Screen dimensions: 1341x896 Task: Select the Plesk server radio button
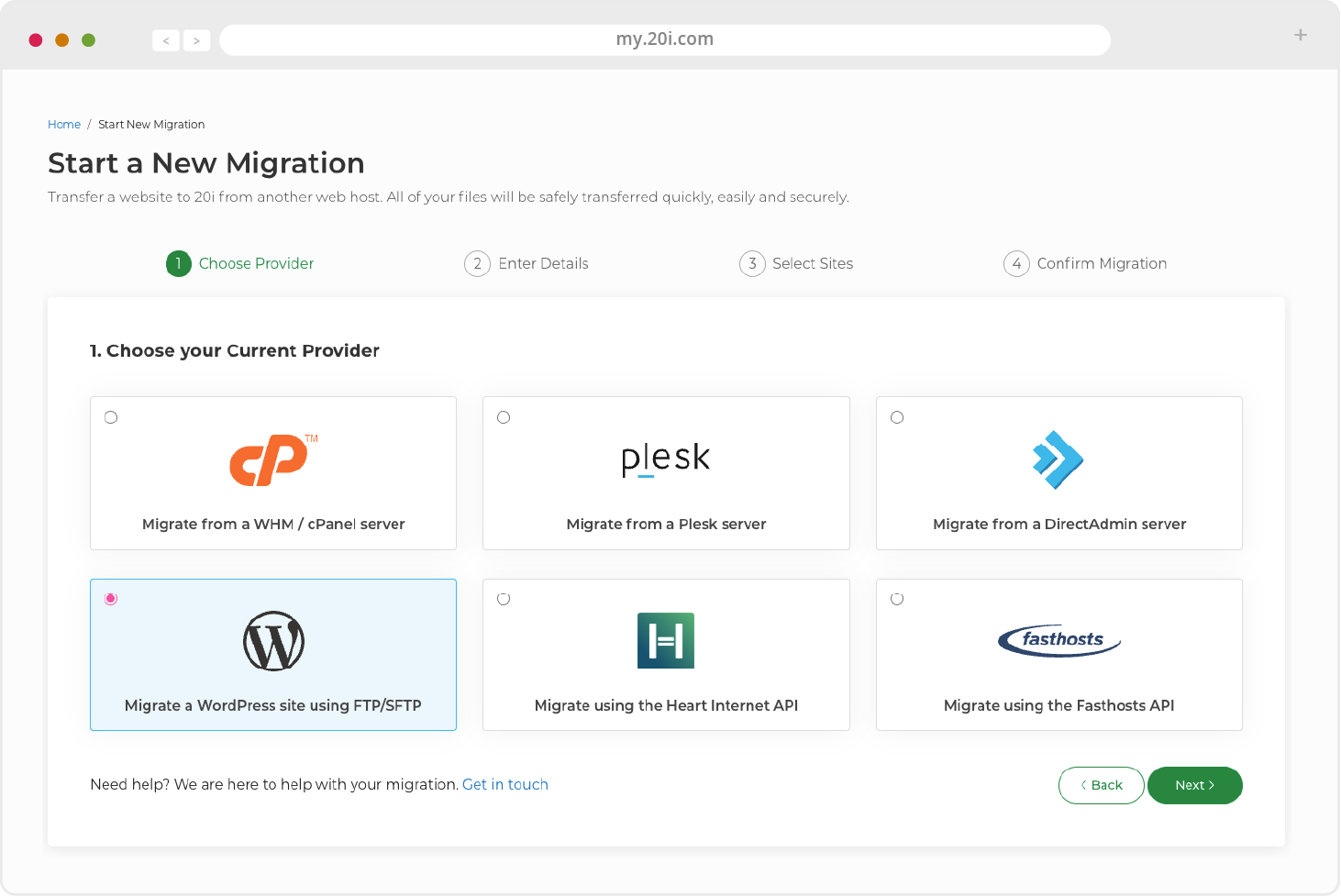coord(504,417)
